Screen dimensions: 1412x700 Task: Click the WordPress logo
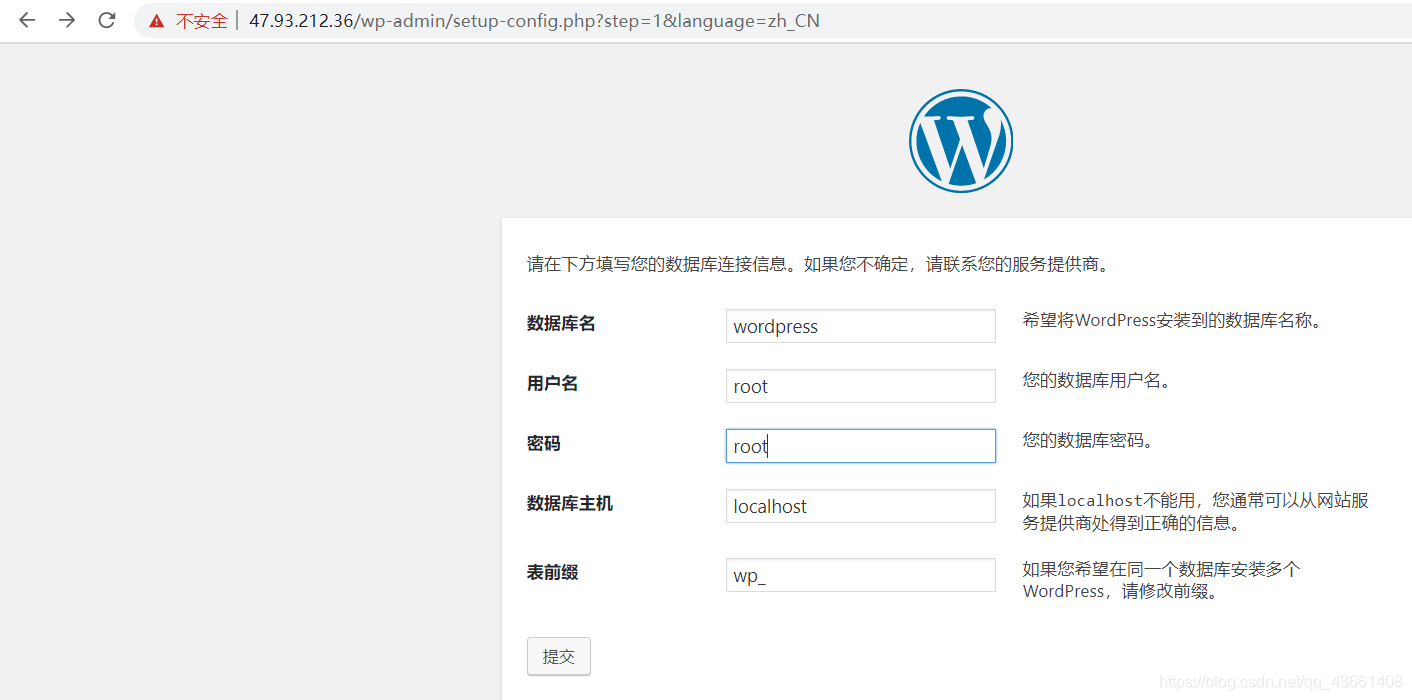(961, 140)
